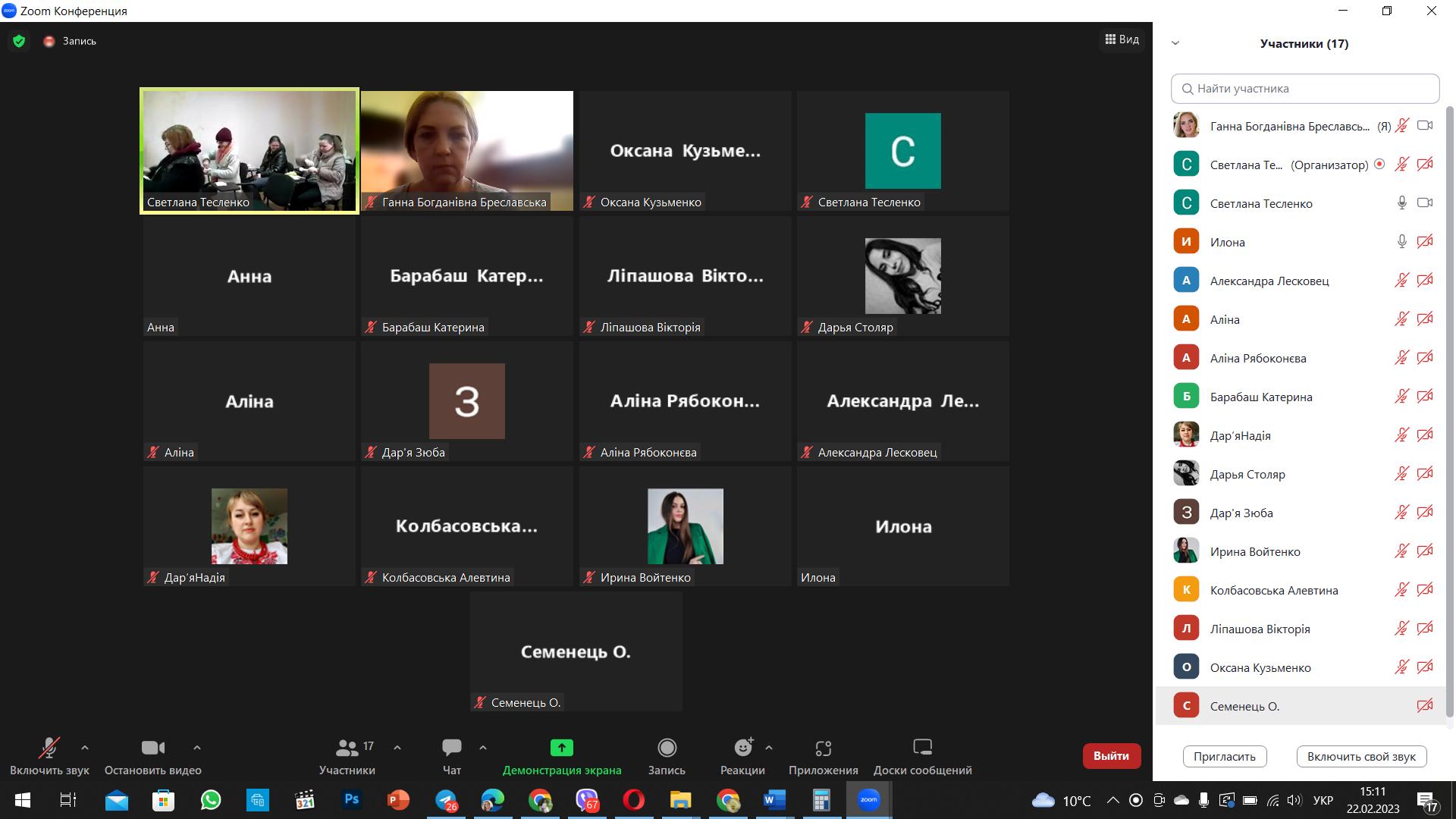Click the red Выйти leave button
The width and height of the screenshot is (1456, 819).
(x=1111, y=756)
